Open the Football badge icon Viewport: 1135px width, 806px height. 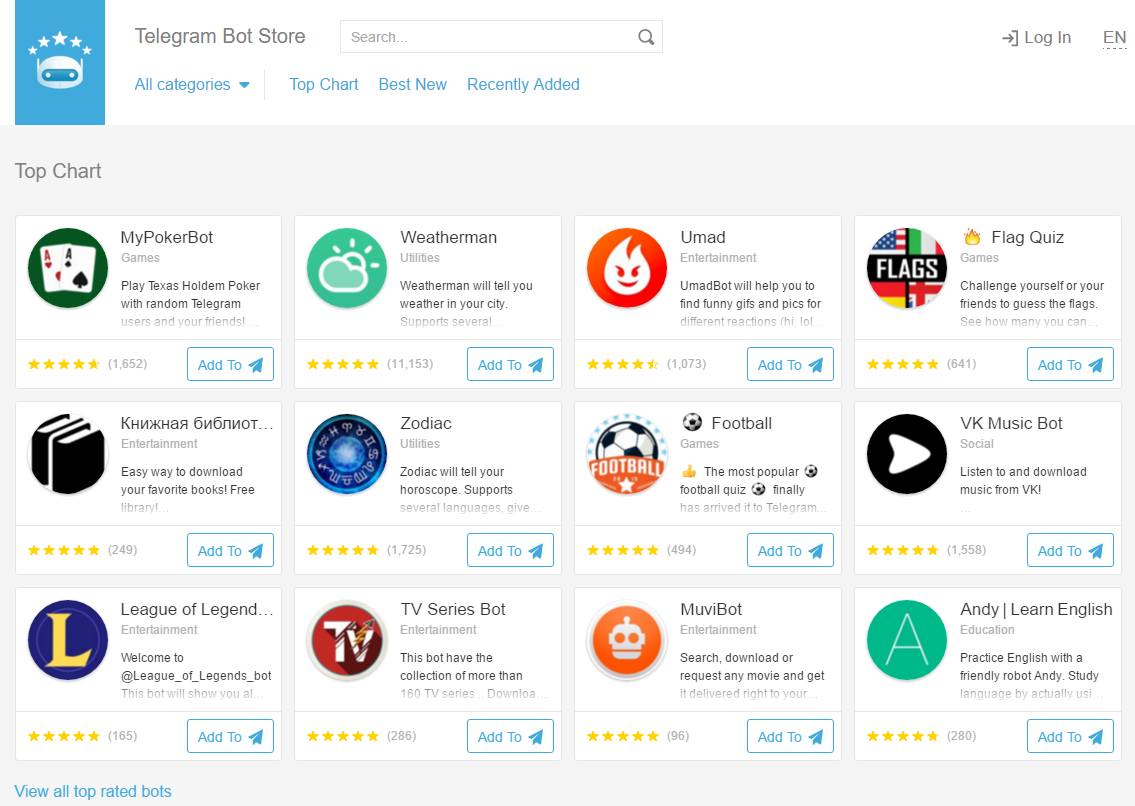(x=627, y=454)
